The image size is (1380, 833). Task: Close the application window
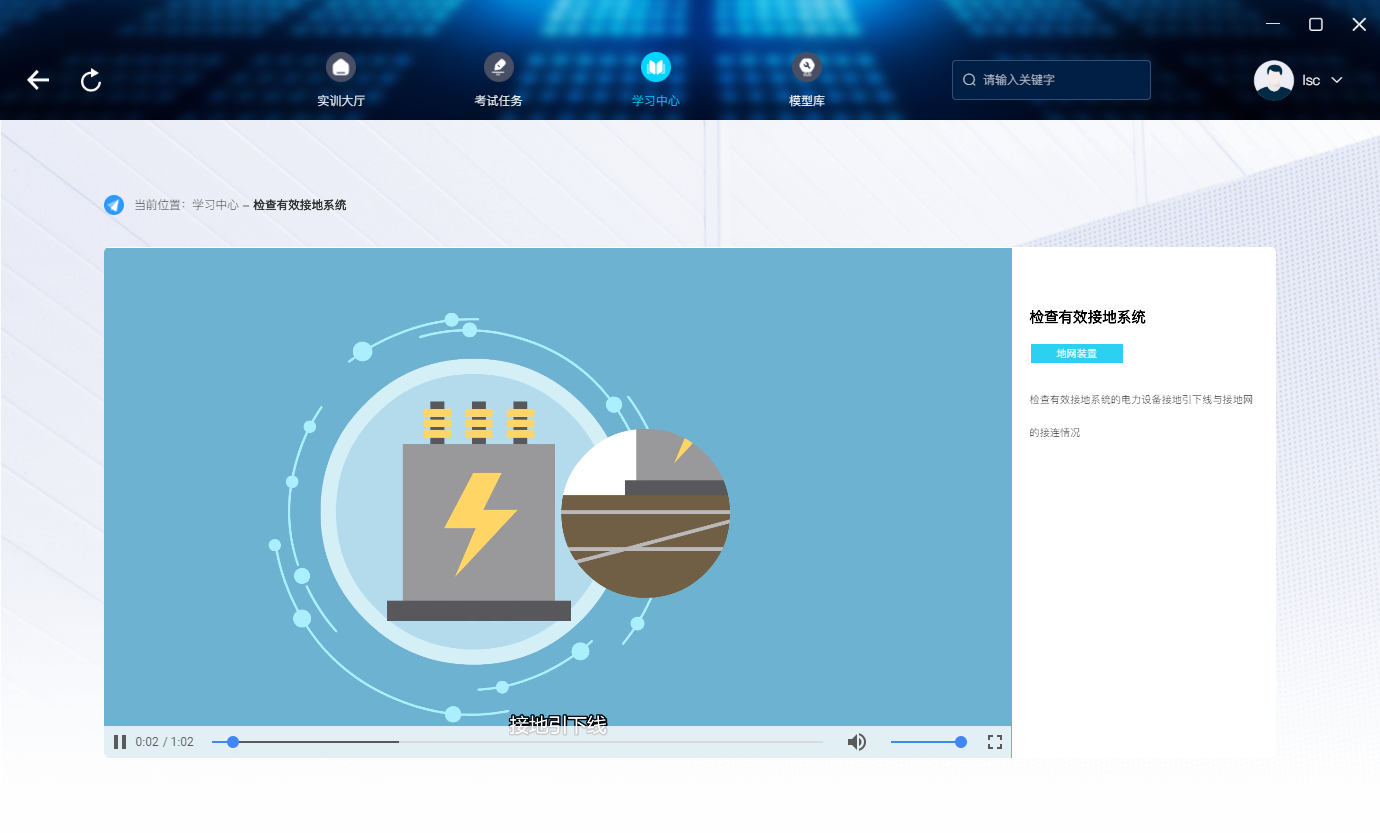click(1359, 24)
